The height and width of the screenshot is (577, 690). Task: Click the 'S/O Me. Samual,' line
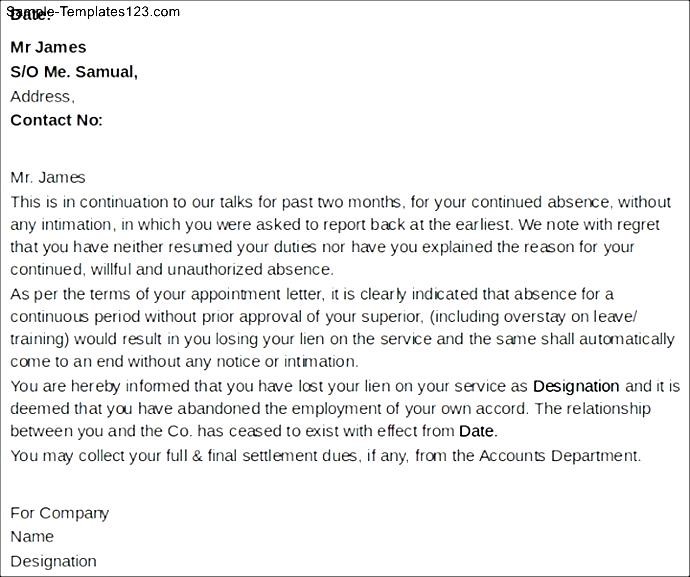(74, 71)
